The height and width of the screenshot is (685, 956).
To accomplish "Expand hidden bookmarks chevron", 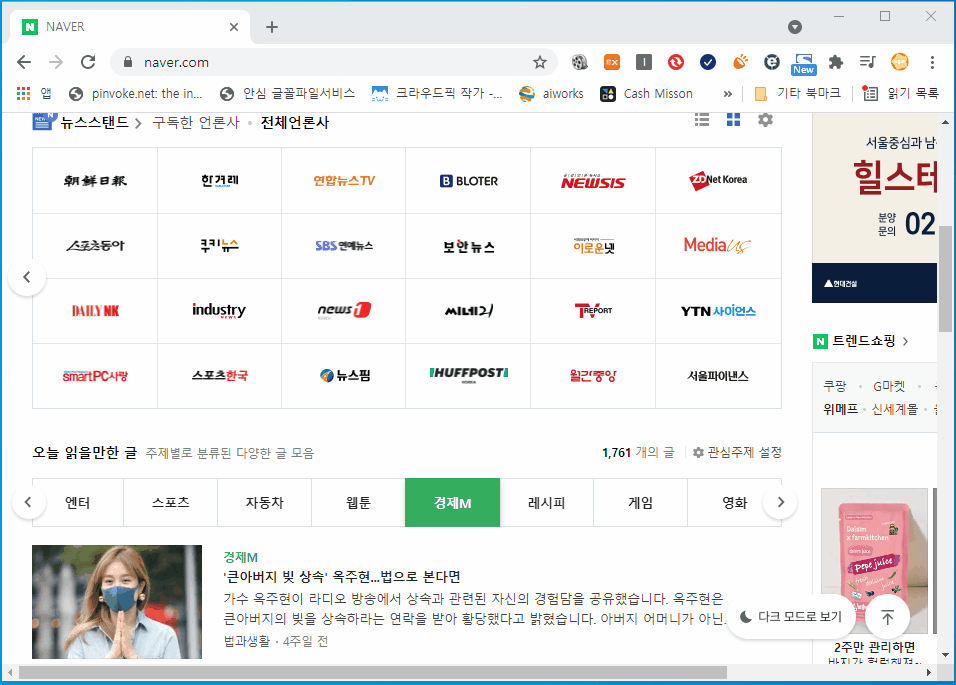I will click(727, 94).
